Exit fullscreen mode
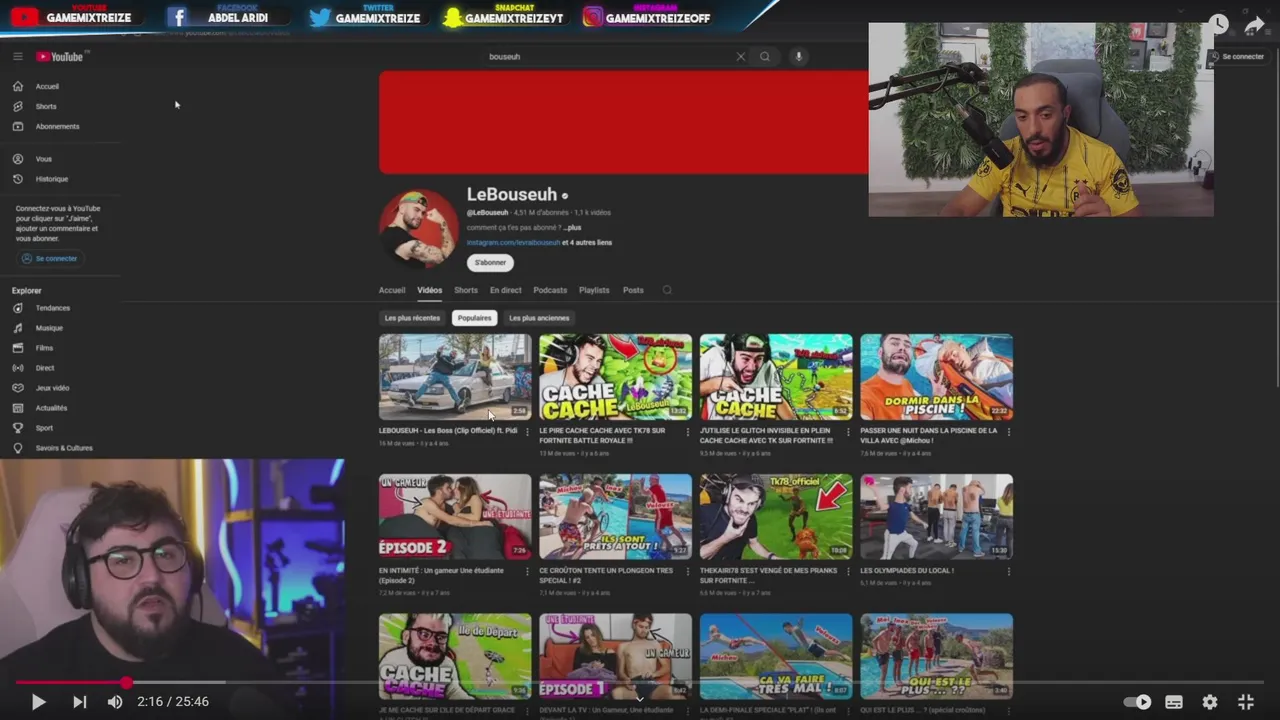The width and height of the screenshot is (1280, 720). 1246,702
